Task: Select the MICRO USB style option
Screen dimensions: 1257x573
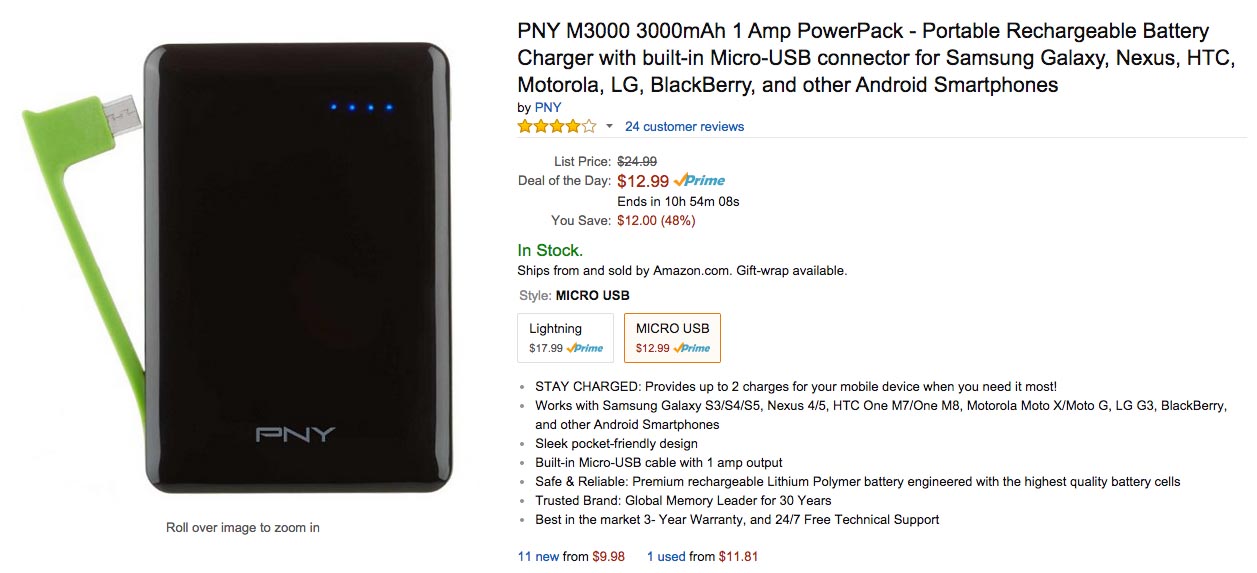Action: (x=672, y=337)
